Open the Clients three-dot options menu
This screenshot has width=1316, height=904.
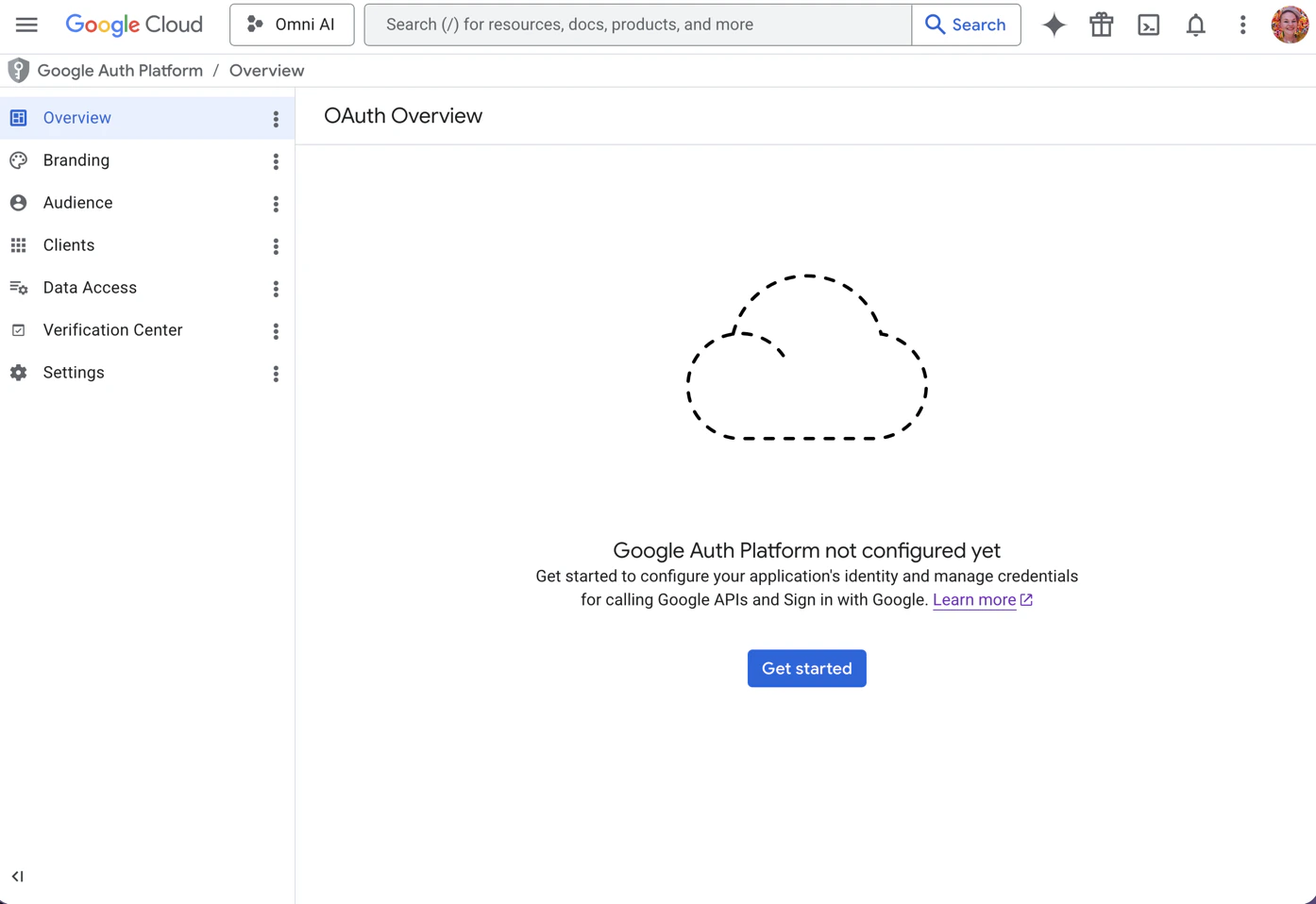click(x=275, y=245)
